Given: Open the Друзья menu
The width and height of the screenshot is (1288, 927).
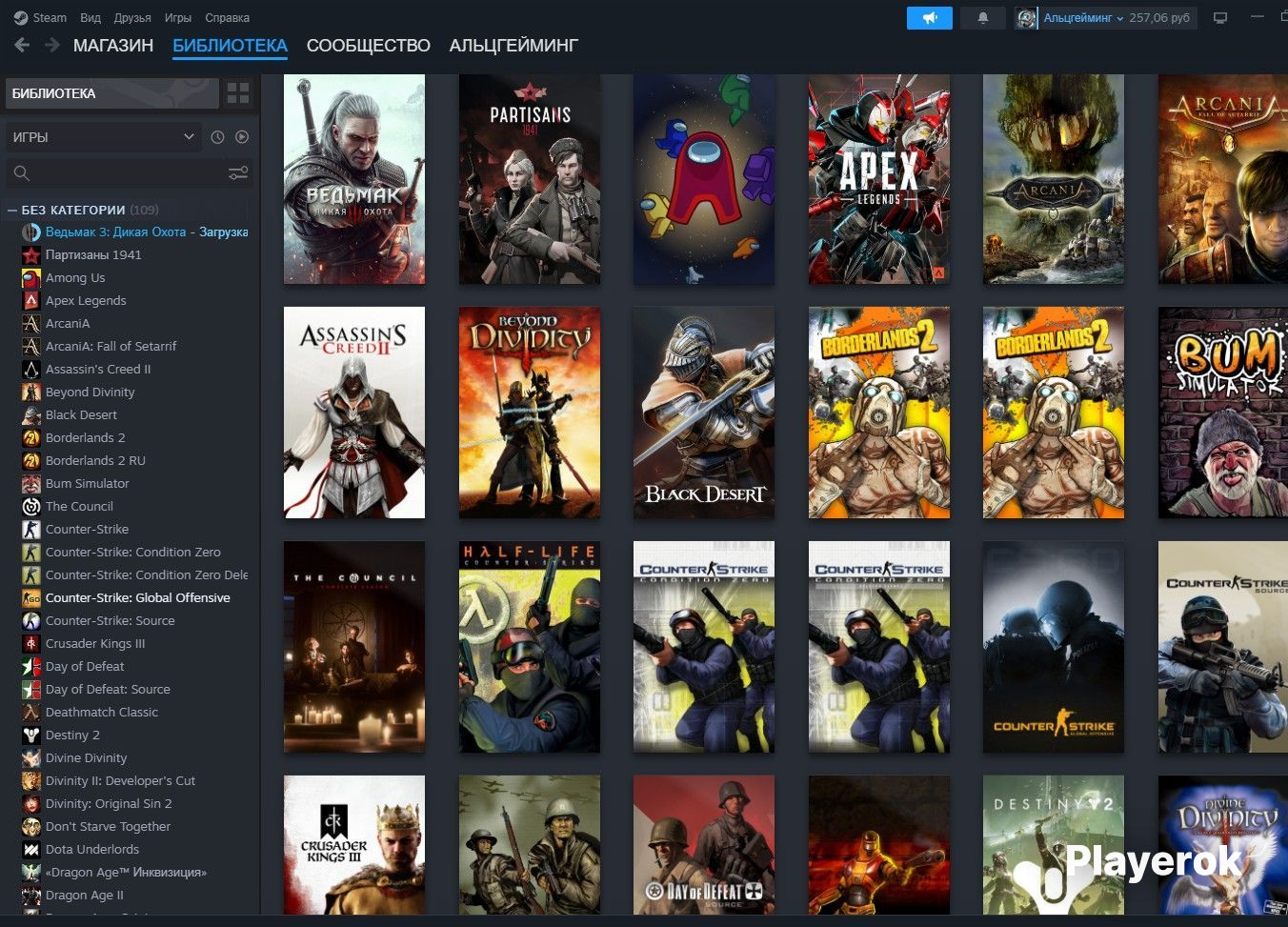Looking at the screenshot, I should pos(132,18).
